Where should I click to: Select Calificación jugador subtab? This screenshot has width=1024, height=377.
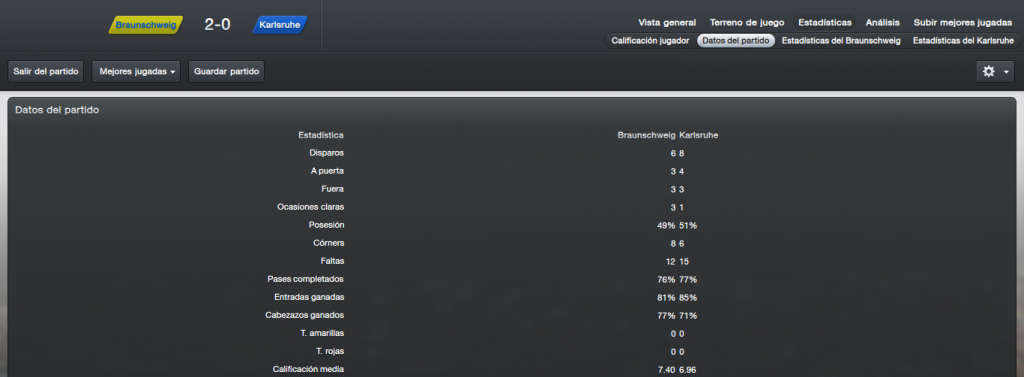tap(650, 41)
